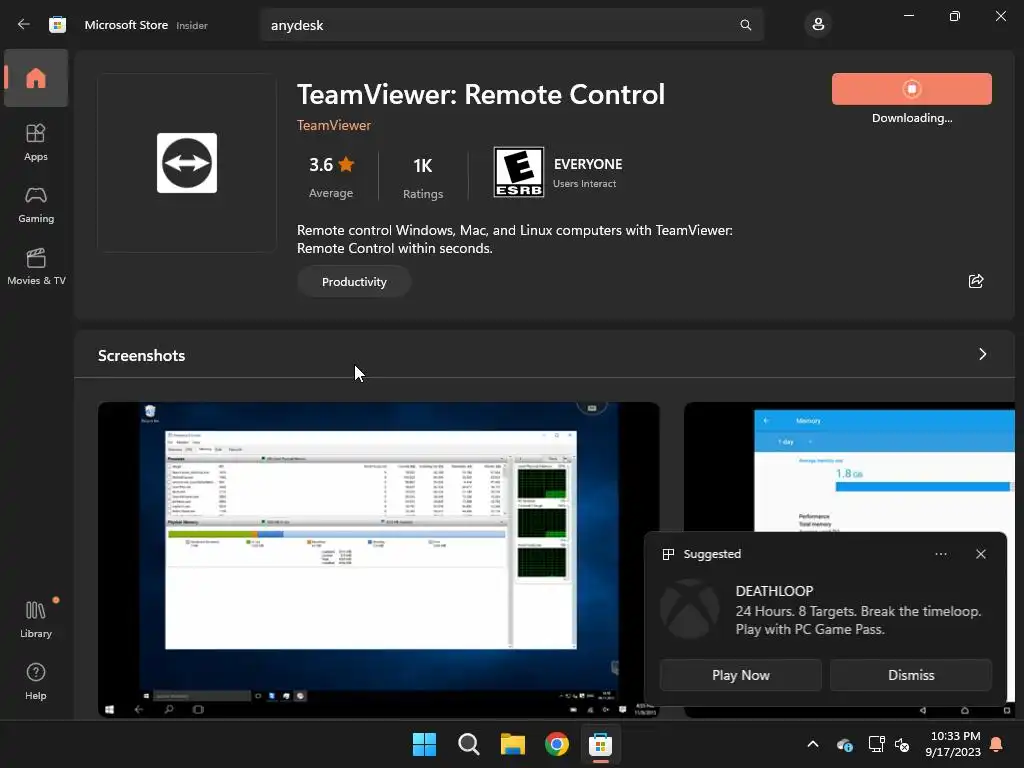Click the muted volume tray icon
The image size is (1024, 768).
click(903, 744)
